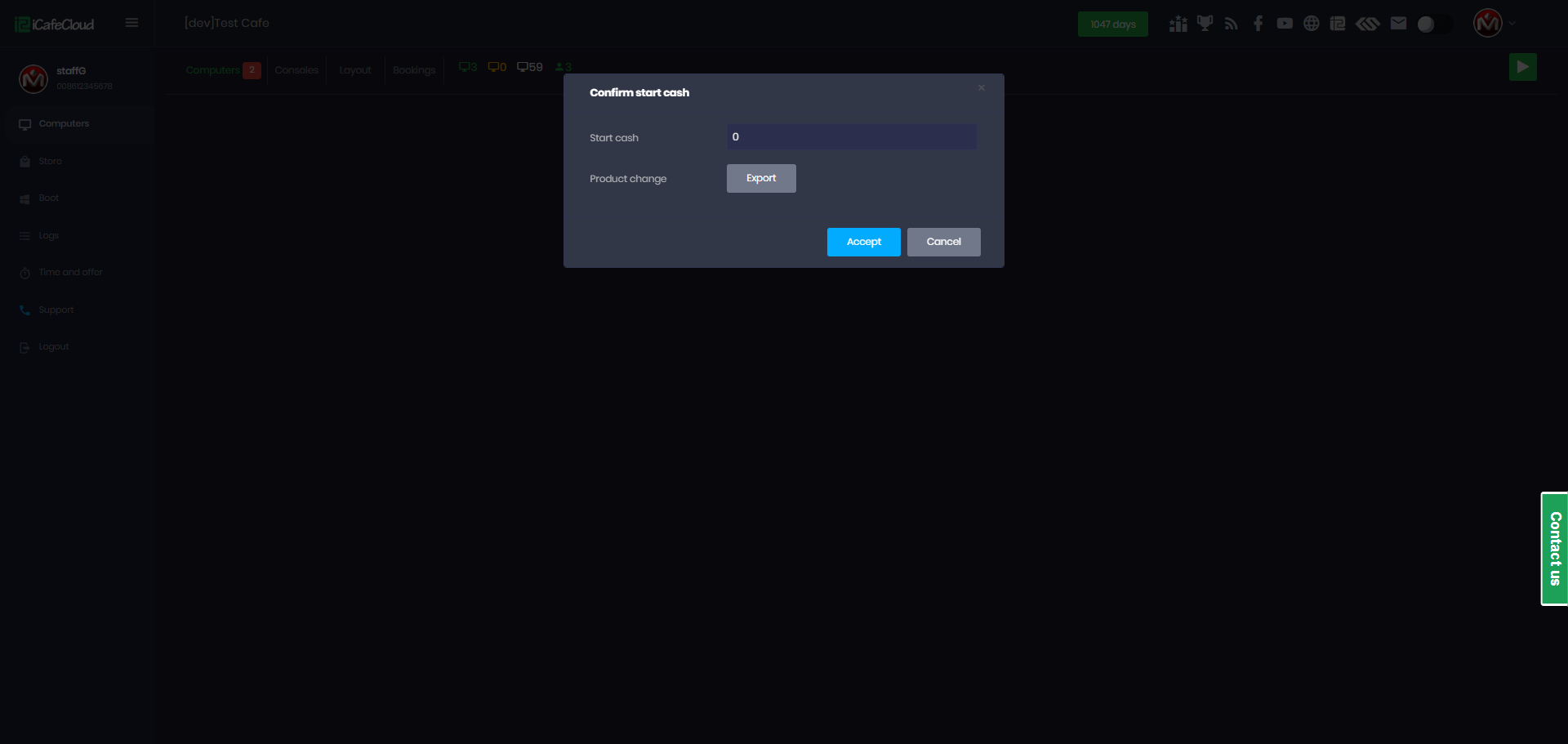Click the Time and offer stopwatch icon

click(x=25, y=273)
